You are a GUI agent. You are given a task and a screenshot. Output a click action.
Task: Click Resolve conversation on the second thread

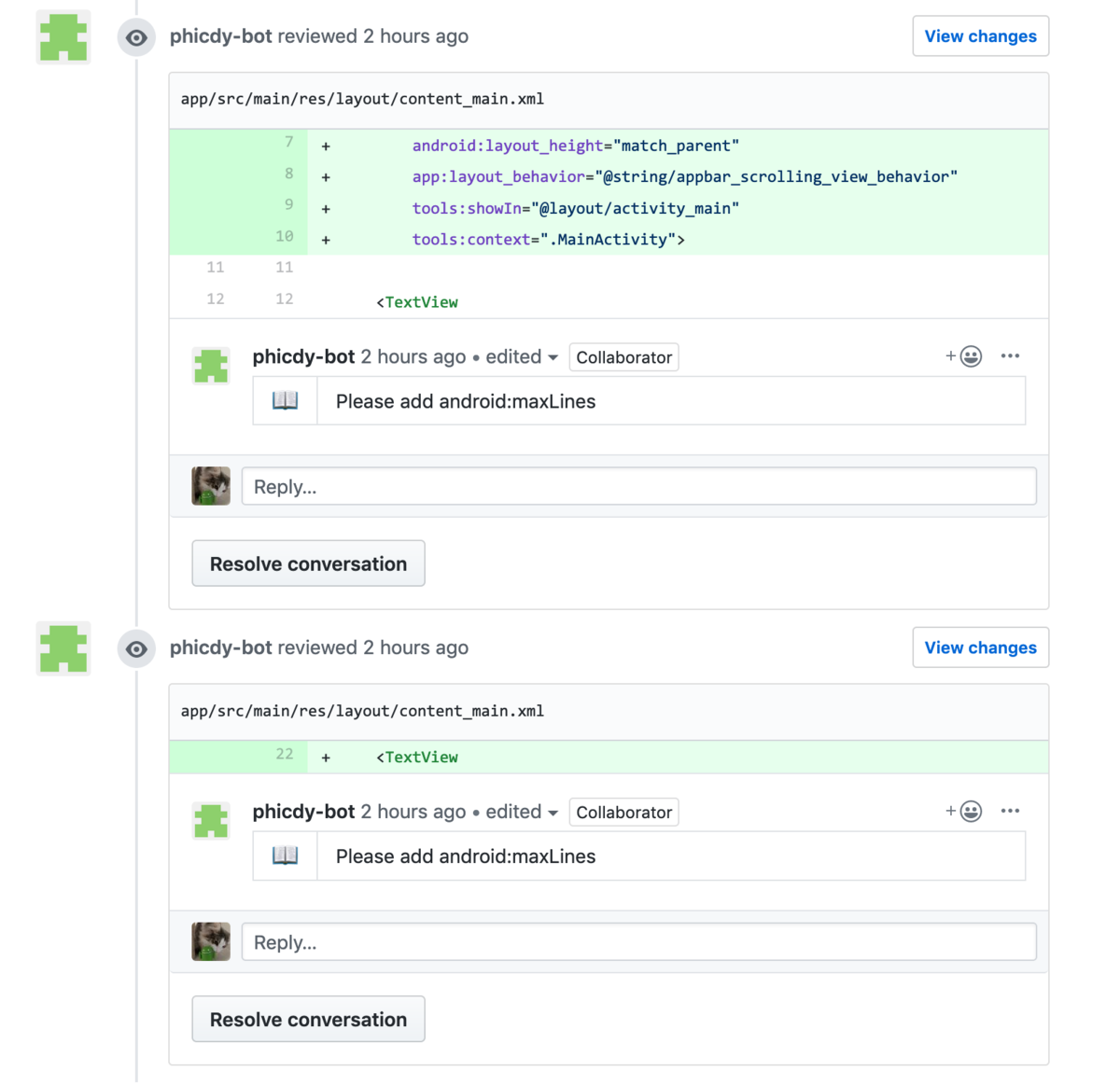308,1019
